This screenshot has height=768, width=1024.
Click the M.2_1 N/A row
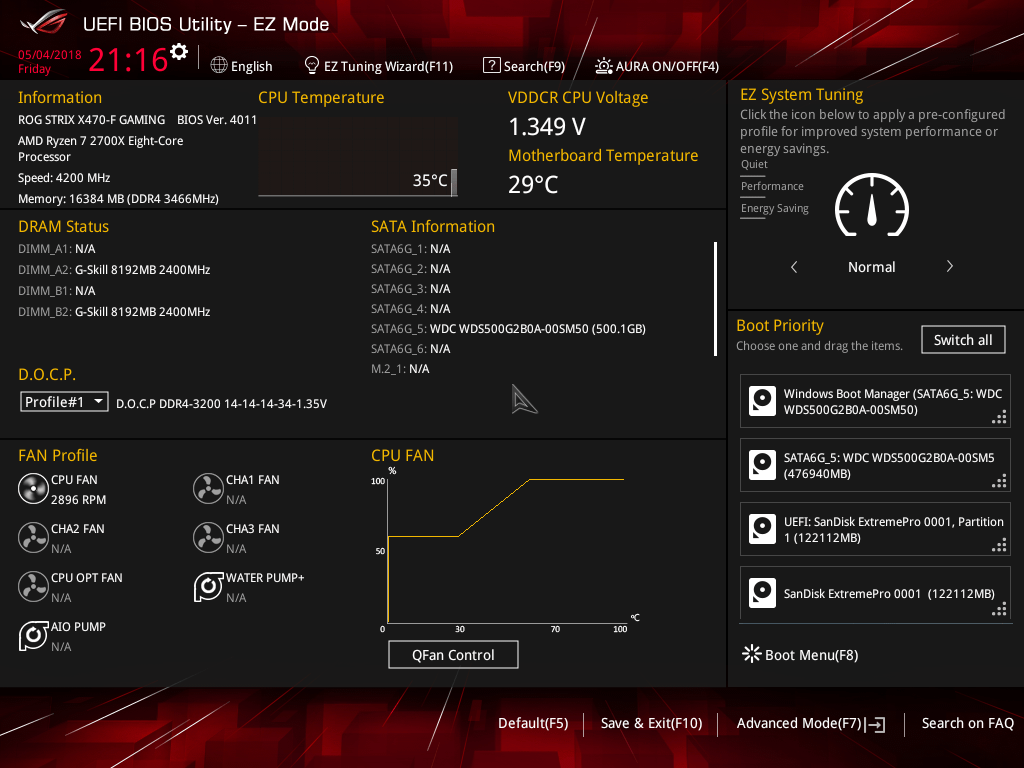pyautogui.click(x=400, y=369)
